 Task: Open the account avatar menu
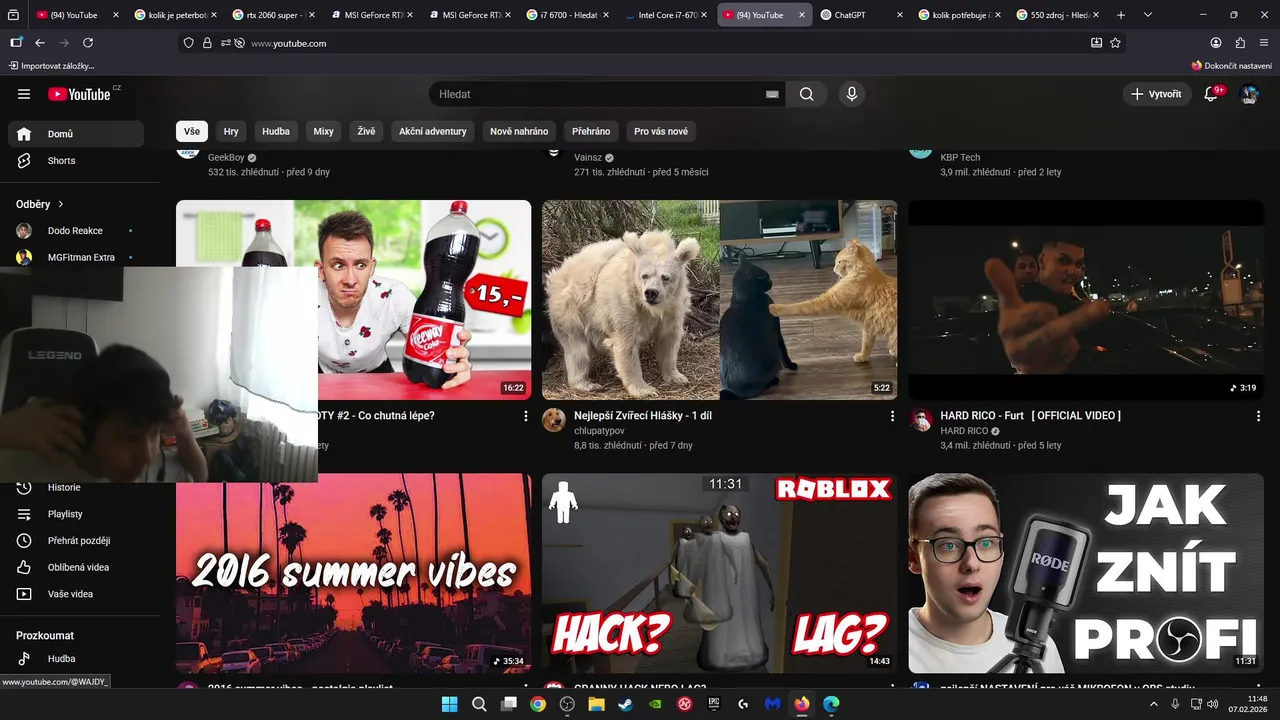(1249, 94)
